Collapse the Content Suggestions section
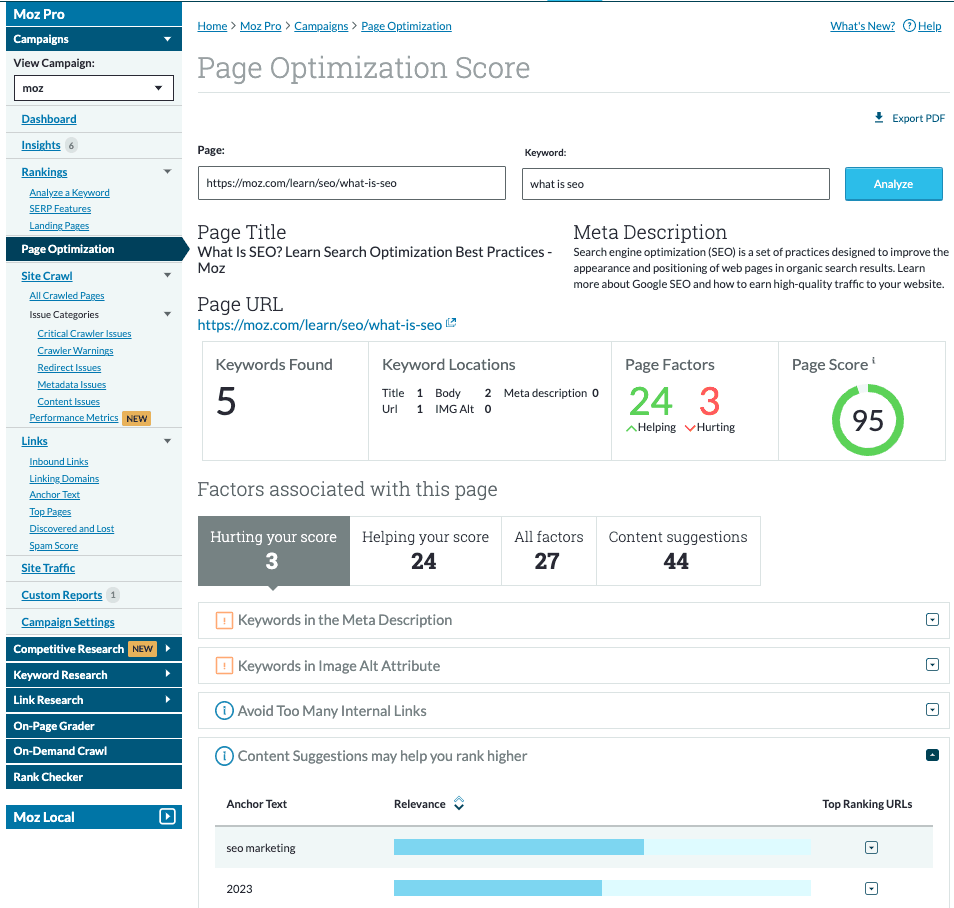The width and height of the screenshot is (954, 908). pos(932,756)
